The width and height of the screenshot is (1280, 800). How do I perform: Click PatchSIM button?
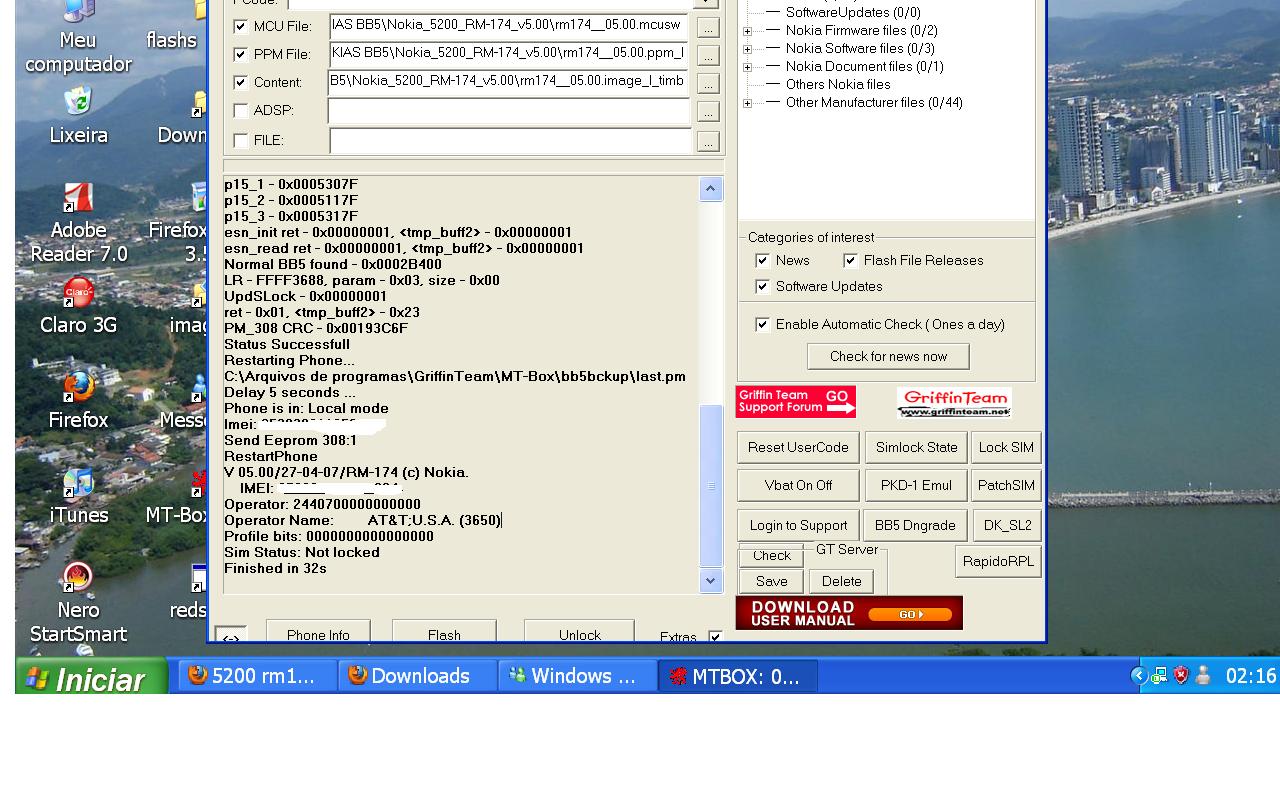click(1007, 485)
